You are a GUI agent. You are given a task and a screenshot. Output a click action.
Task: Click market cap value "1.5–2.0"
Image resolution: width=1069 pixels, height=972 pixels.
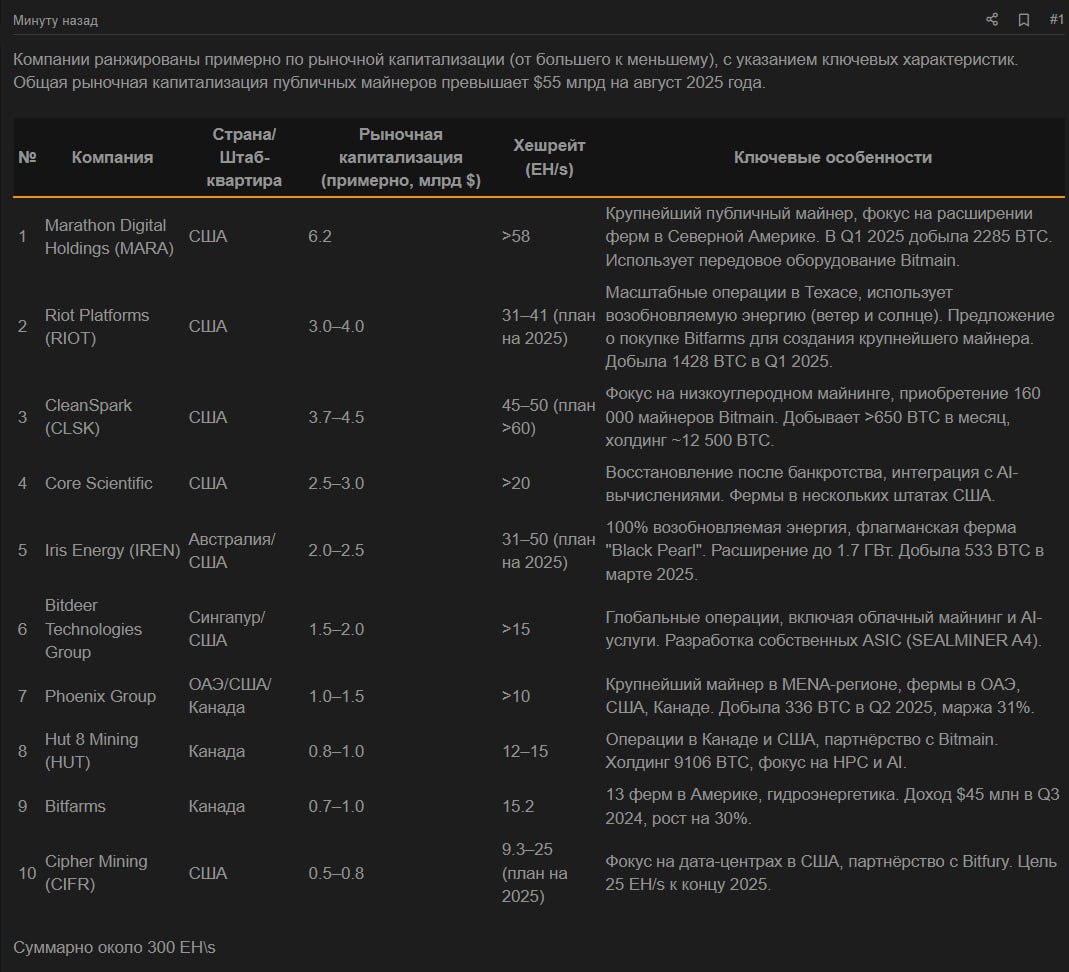pyautogui.click(x=336, y=628)
